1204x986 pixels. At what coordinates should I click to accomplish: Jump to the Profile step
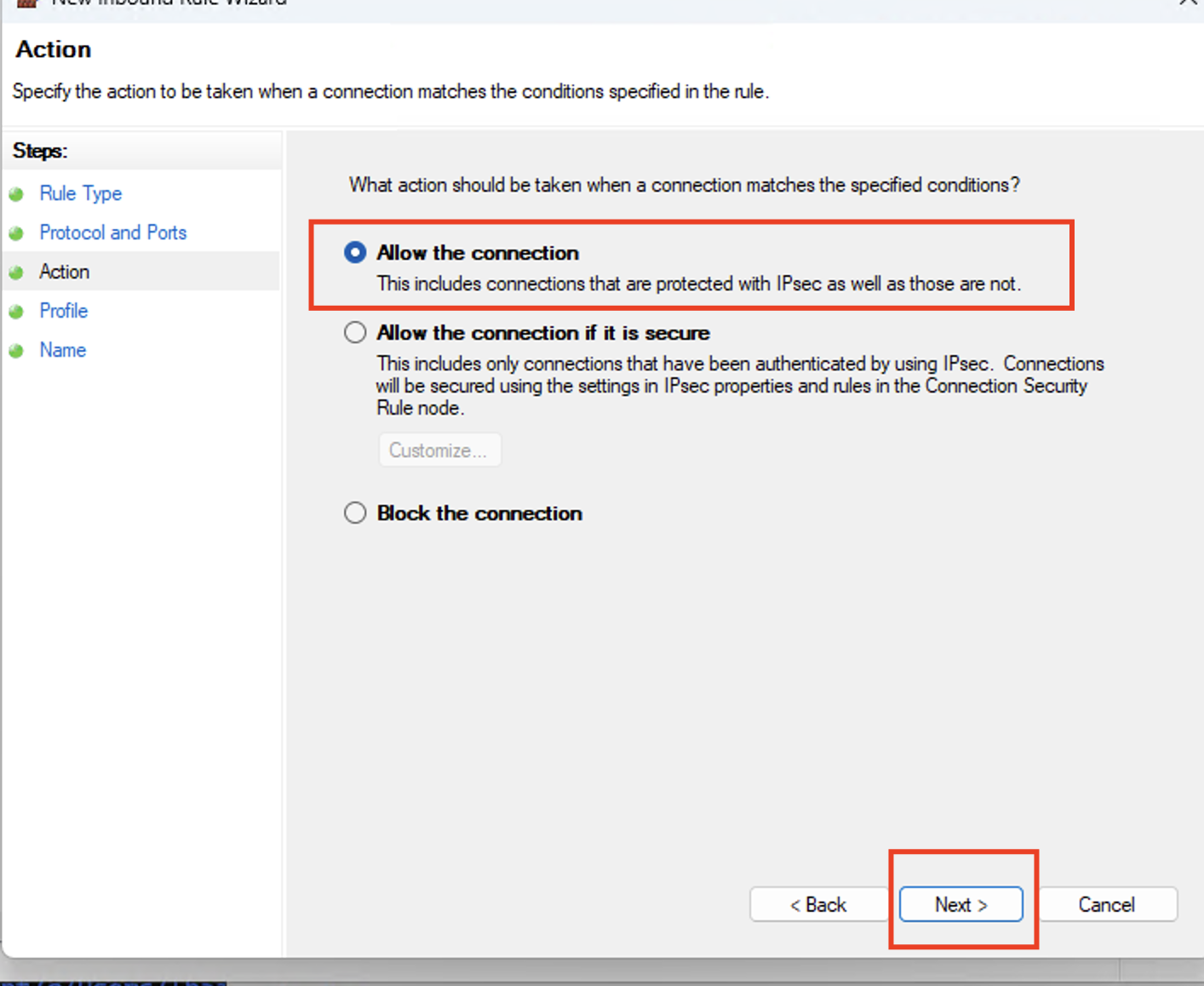tap(64, 312)
